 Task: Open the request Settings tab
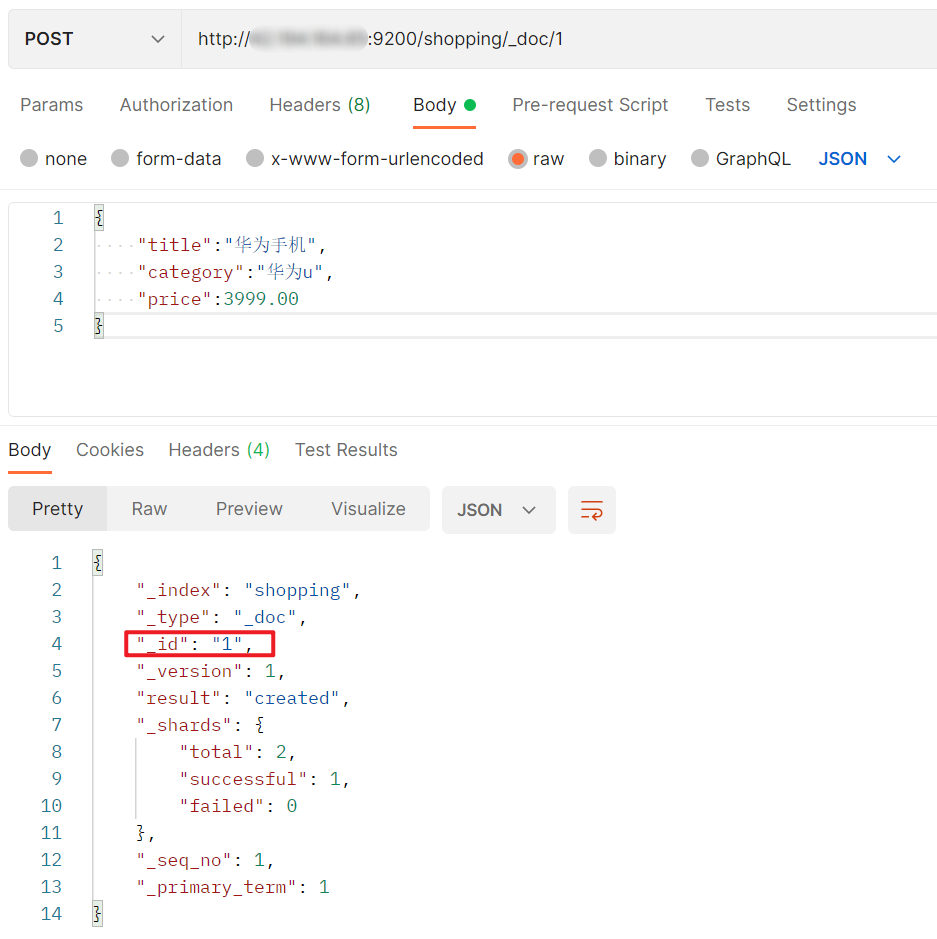click(x=821, y=105)
